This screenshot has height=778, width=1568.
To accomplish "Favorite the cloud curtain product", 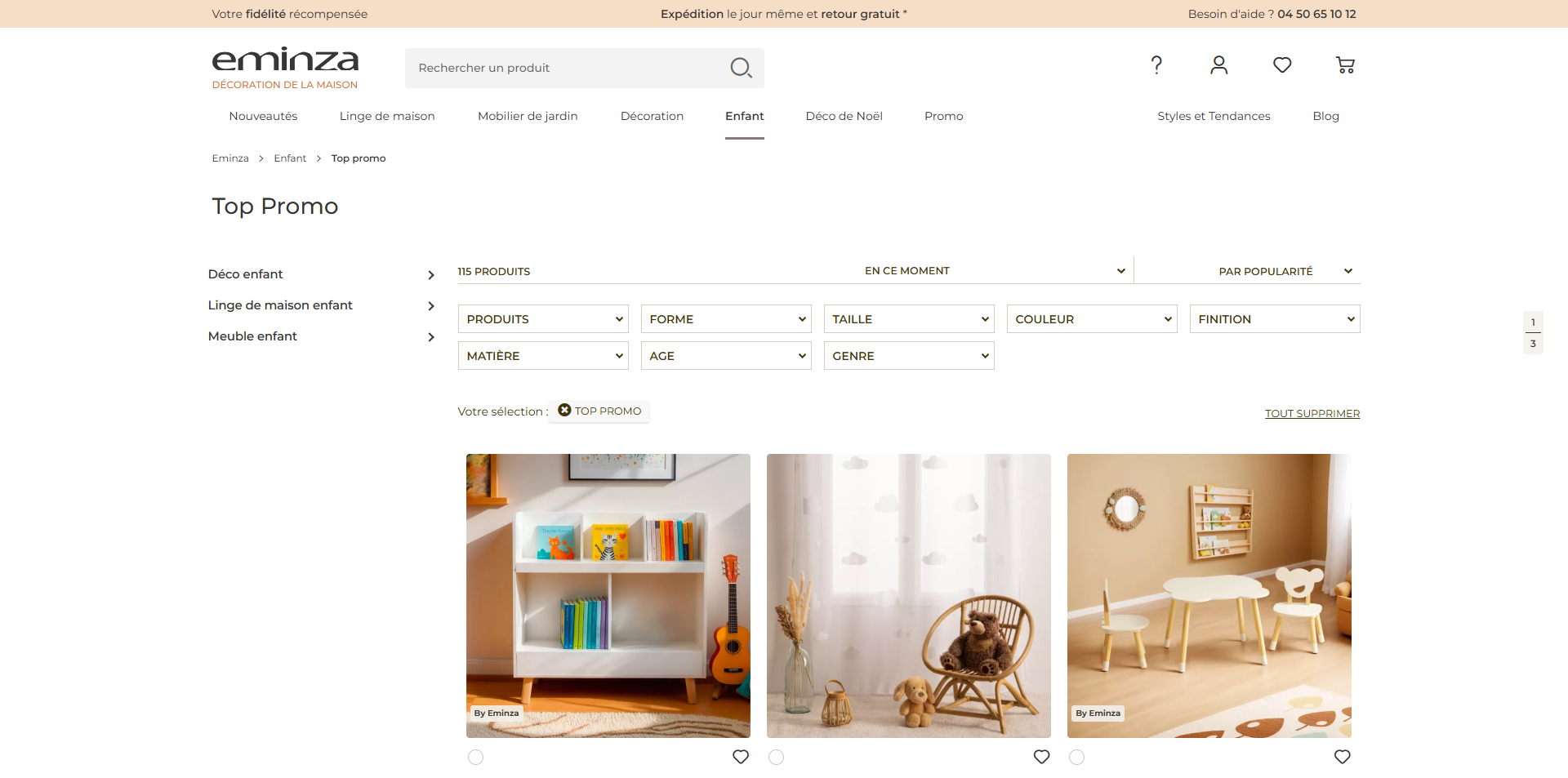I will pyautogui.click(x=1041, y=757).
